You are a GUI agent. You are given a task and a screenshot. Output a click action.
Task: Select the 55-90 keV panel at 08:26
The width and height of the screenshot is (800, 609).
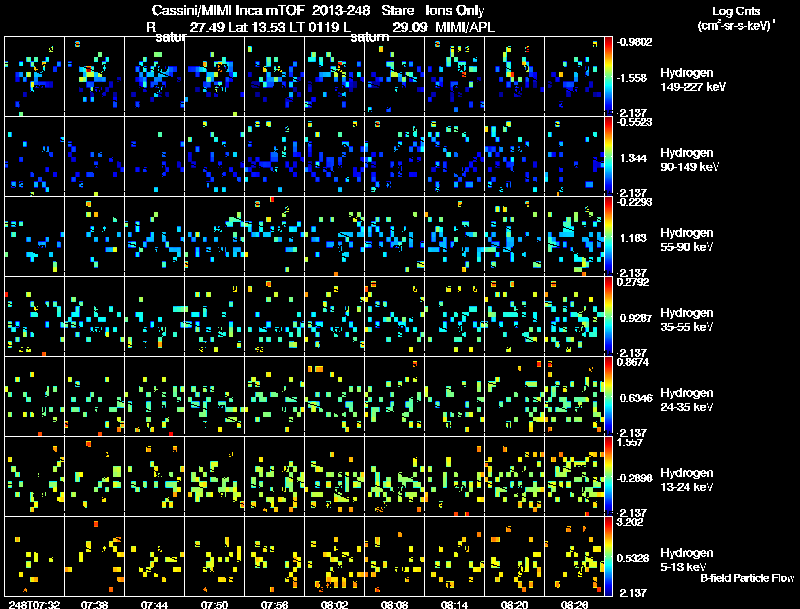[x=574, y=236]
